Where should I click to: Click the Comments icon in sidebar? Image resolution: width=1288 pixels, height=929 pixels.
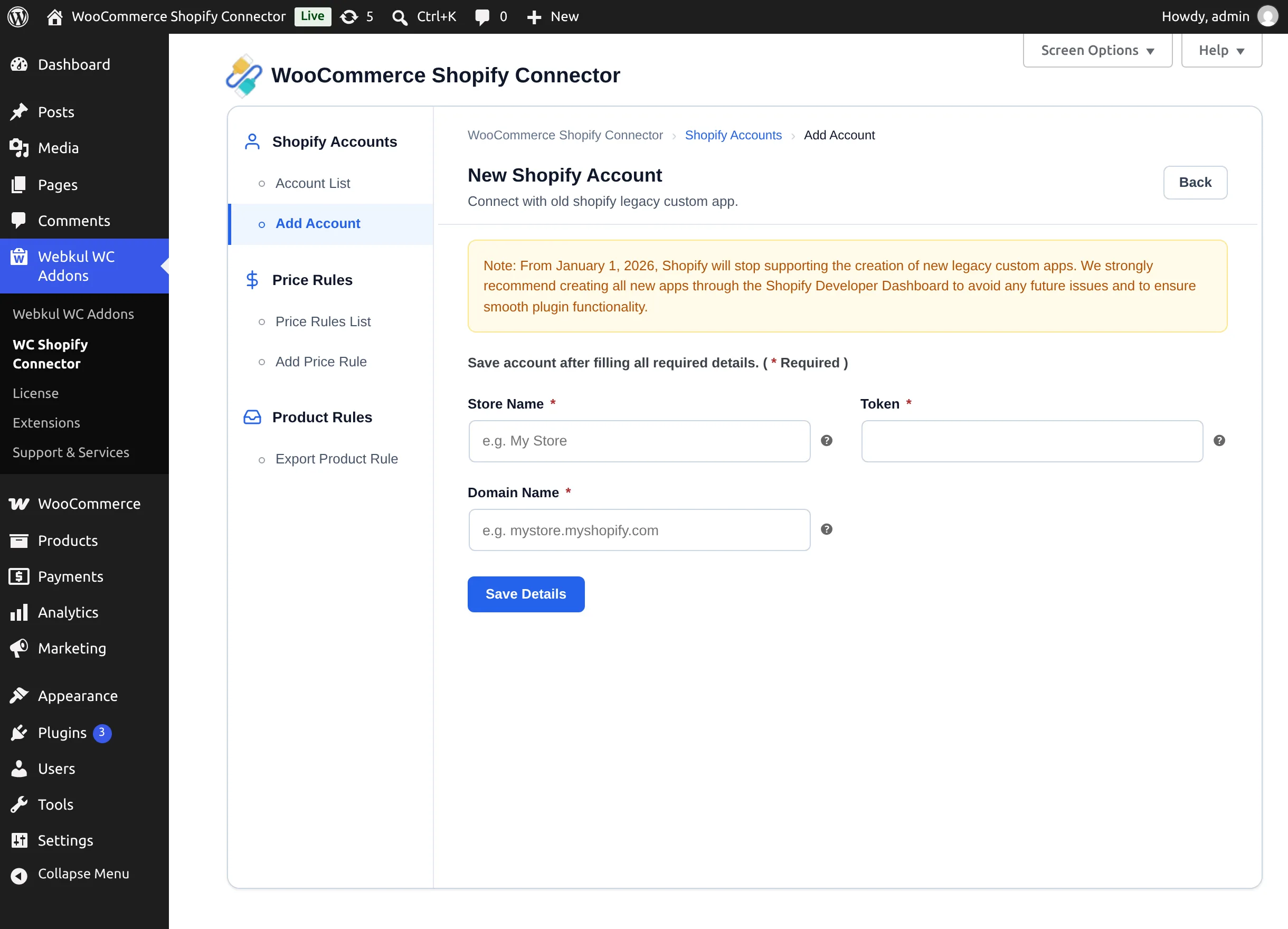(x=19, y=220)
